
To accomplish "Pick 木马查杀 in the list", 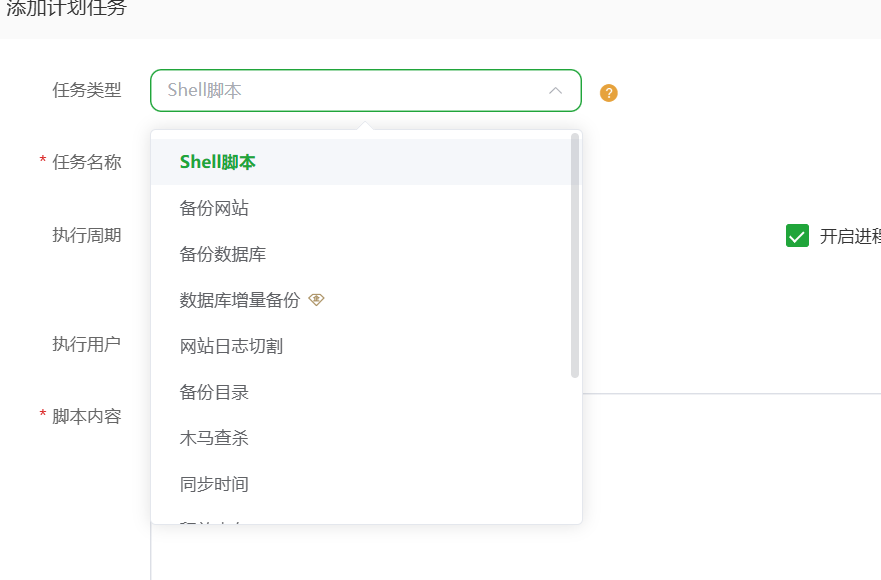I will [x=214, y=438].
